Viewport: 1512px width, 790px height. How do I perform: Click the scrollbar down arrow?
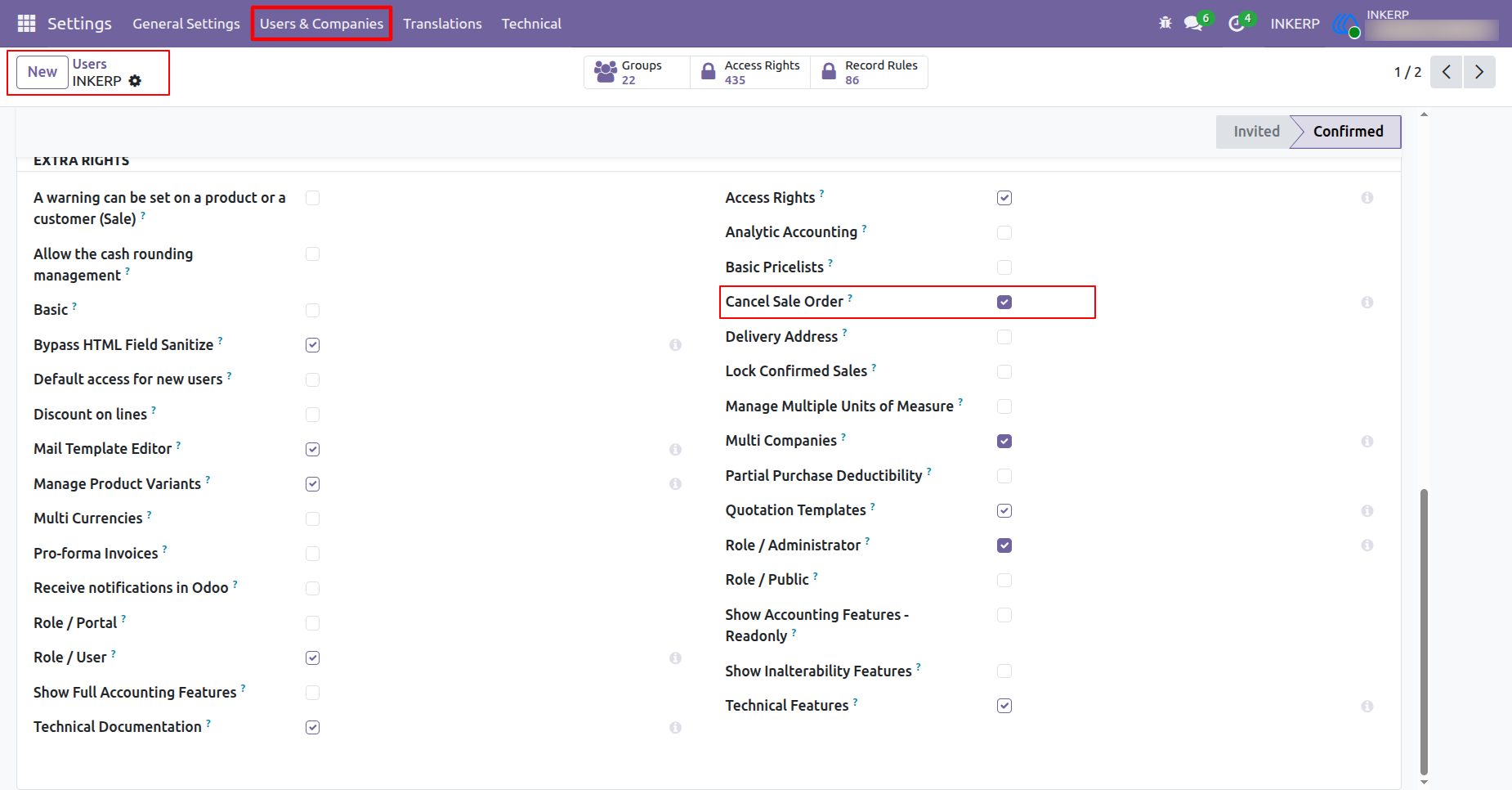(x=1424, y=782)
